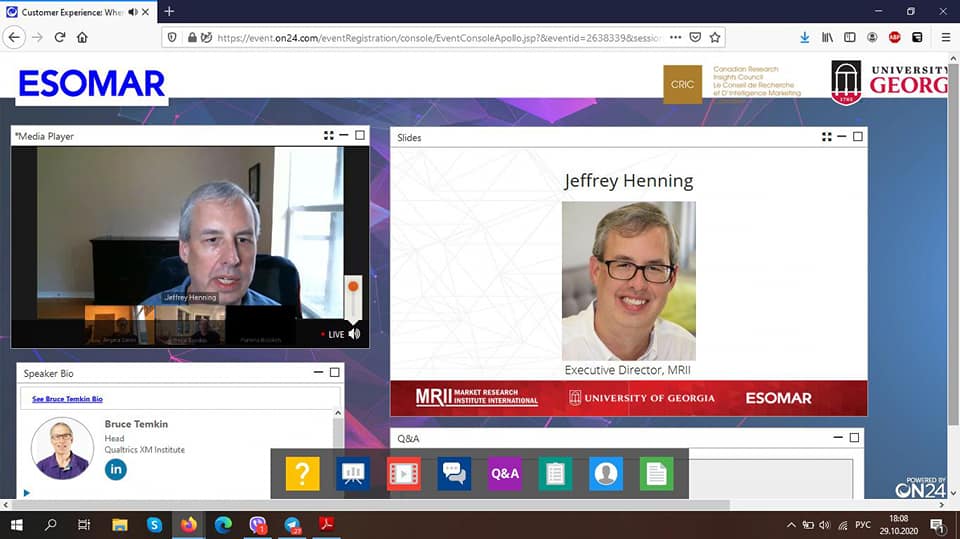
Task: Open the group chat bubbles widget
Action: click(x=454, y=473)
